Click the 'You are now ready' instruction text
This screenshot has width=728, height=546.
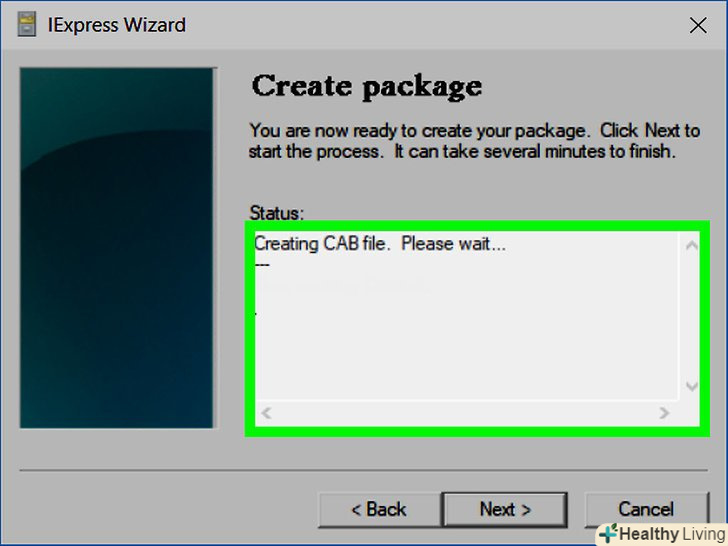point(474,141)
